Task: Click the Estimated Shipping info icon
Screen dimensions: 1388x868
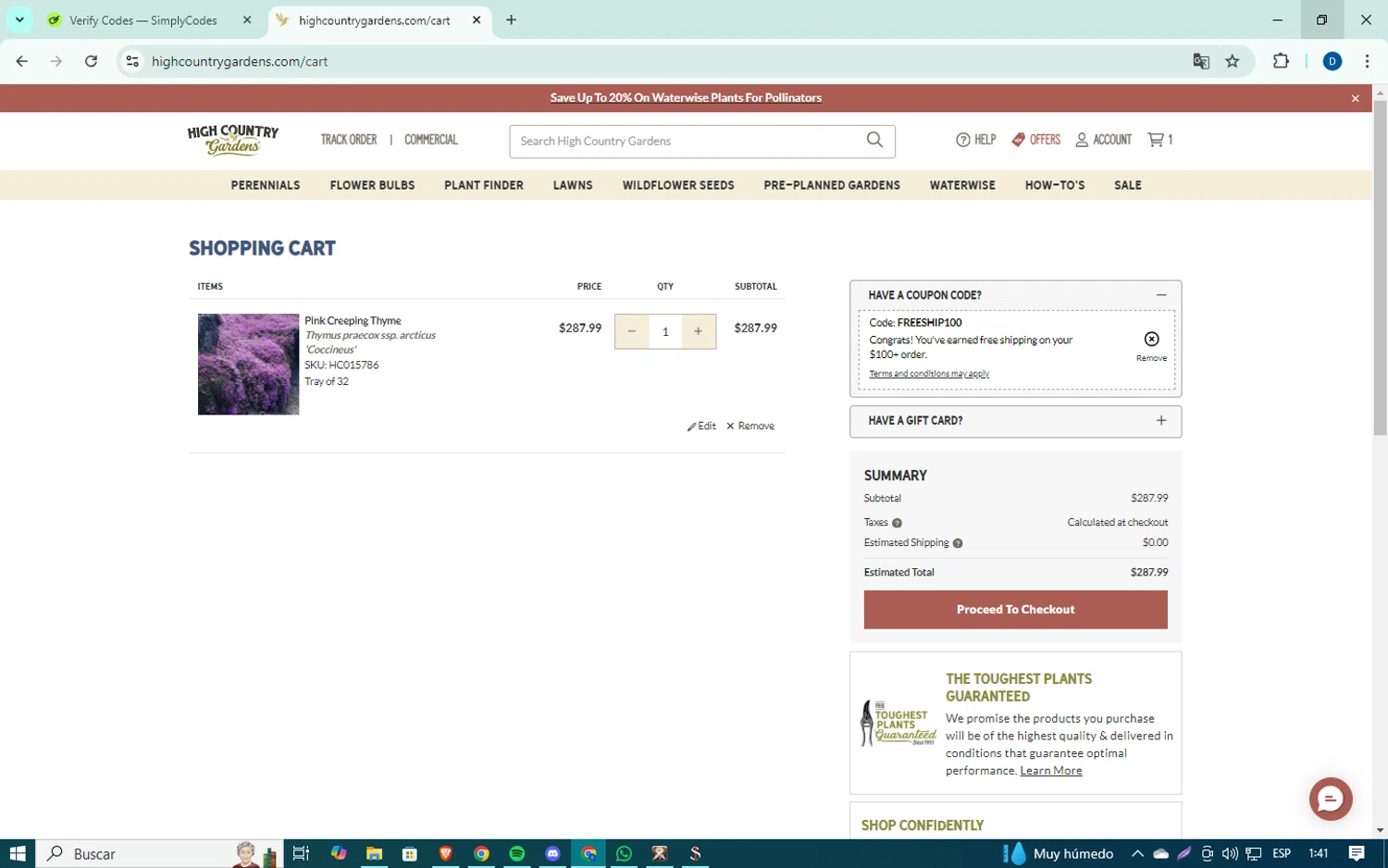Action: [x=958, y=543]
